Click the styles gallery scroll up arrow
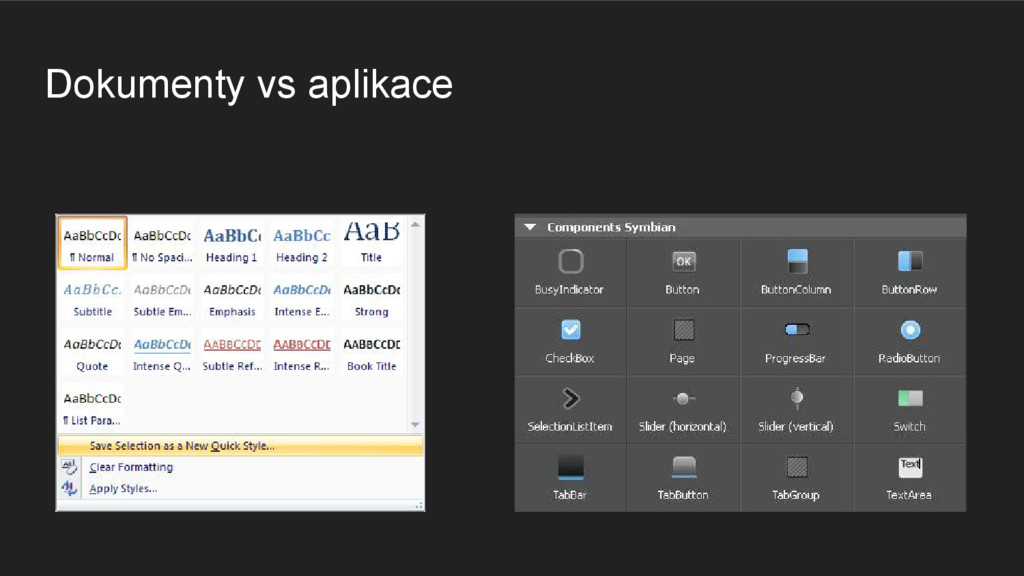Image resolution: width=1024 pixels, height=576 pixels. click(415, 225)
